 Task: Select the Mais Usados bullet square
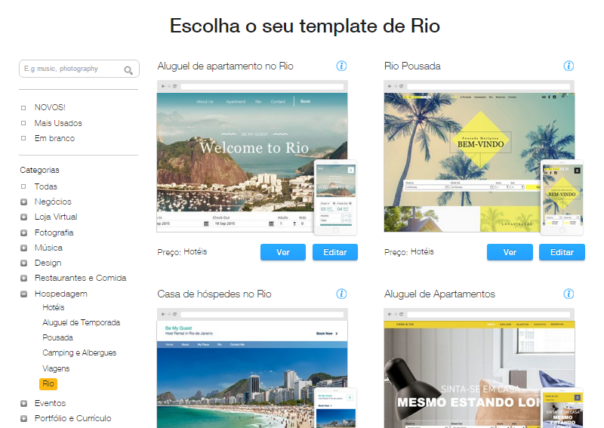[23, 123]
